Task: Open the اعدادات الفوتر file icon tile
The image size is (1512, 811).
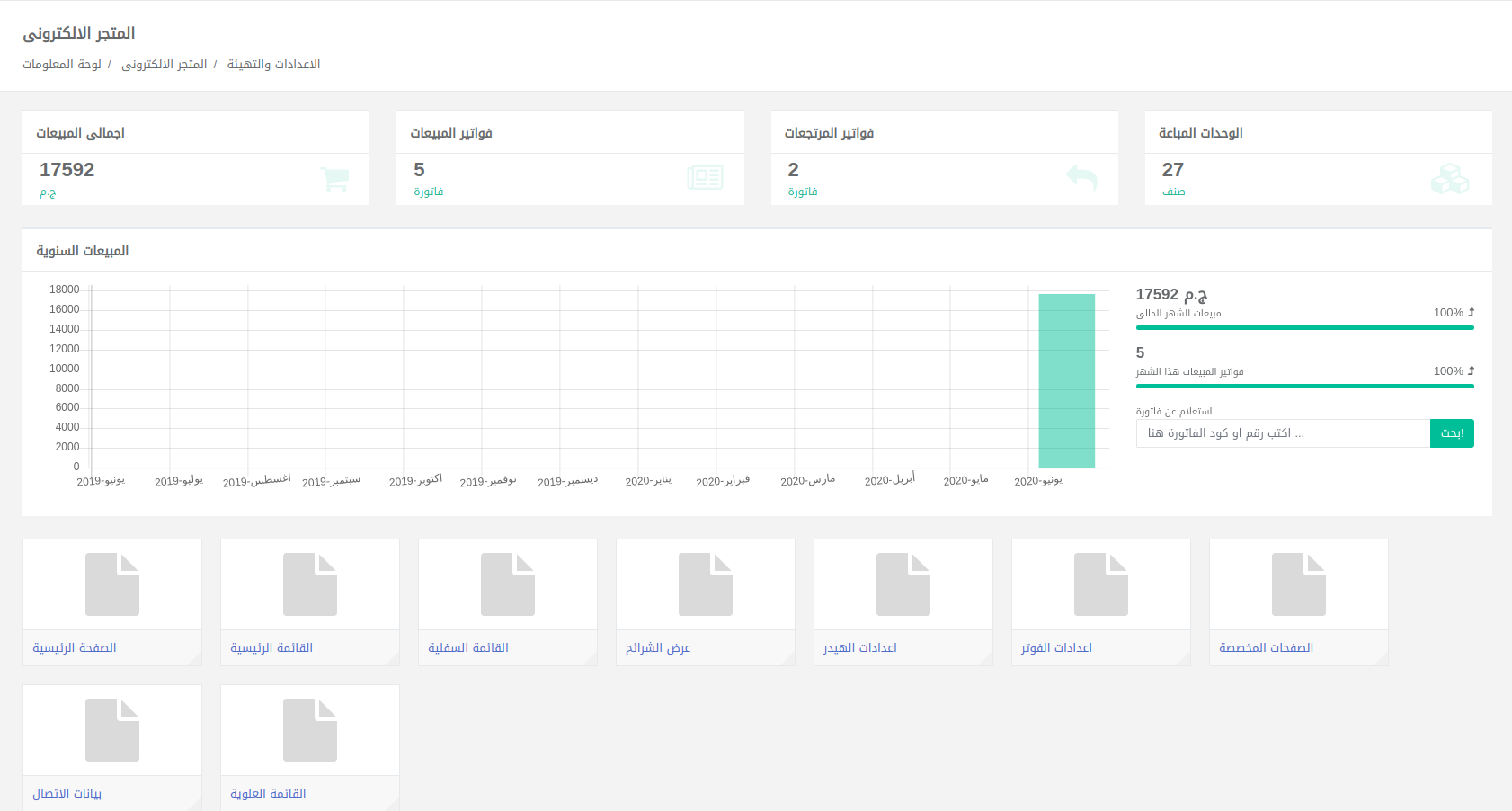Action: coord(1101,584)
